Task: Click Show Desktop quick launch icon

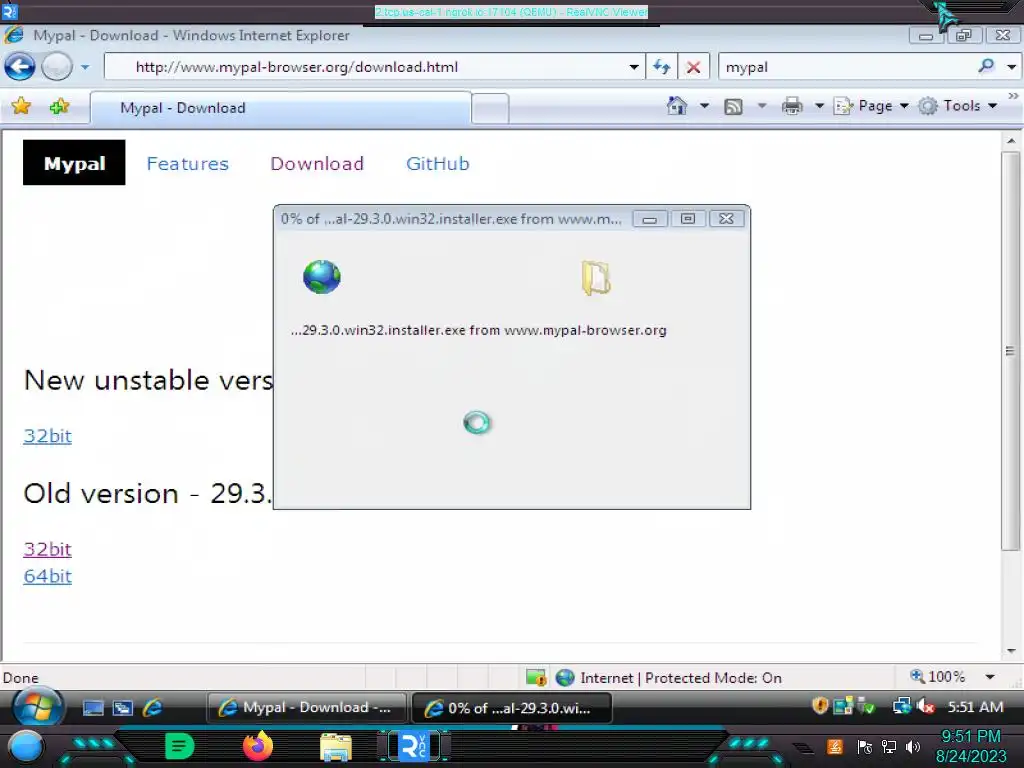Action: click(x=93, y=708)
